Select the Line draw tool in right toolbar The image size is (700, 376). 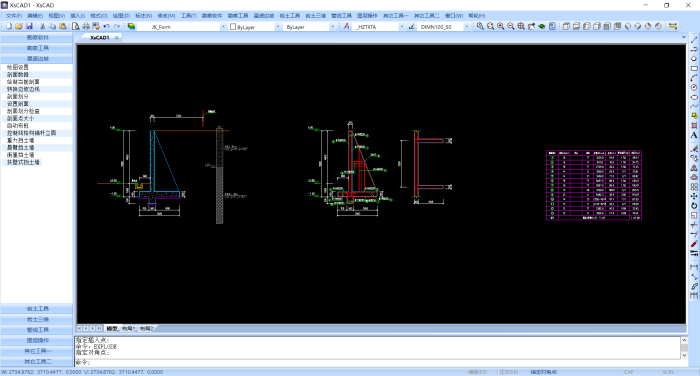pyautogui.click(x=694, y=40)
